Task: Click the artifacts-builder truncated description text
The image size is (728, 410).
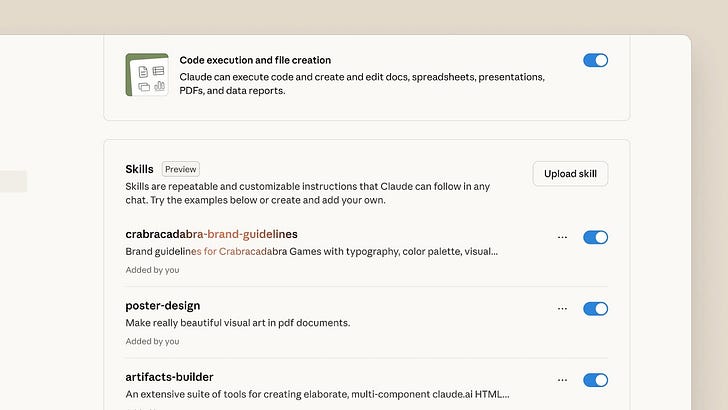Action: [x=317, y=394]
